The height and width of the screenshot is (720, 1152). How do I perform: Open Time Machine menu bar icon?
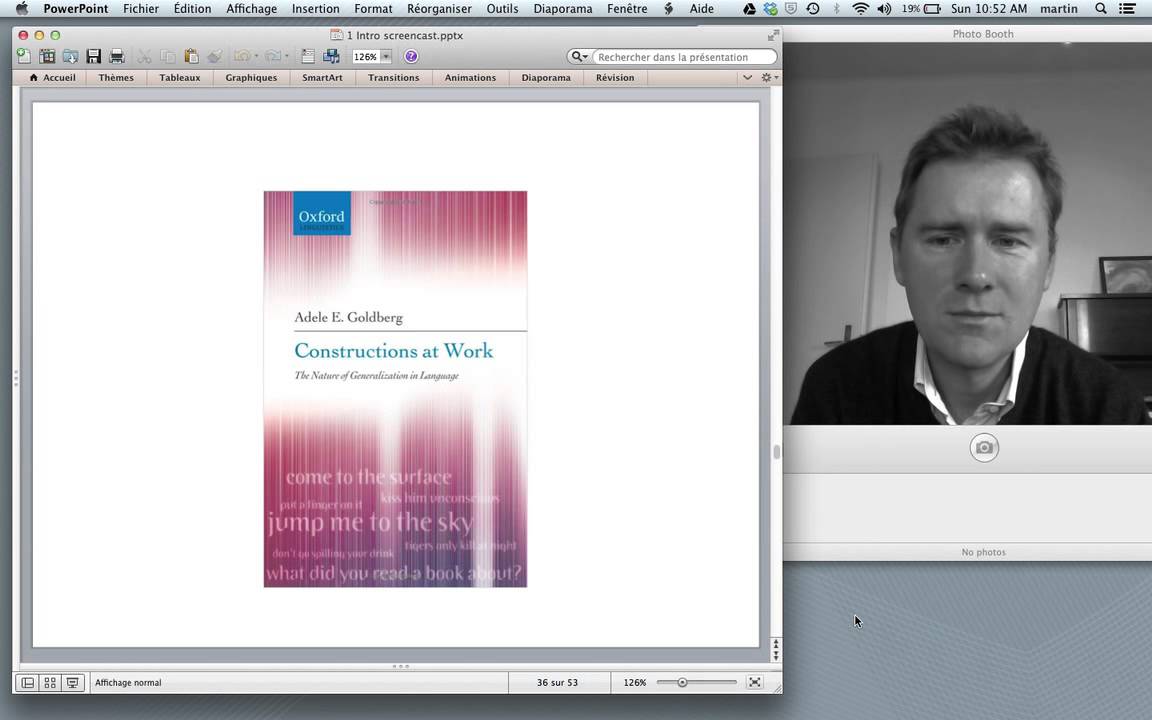click(x=813, y=9)
